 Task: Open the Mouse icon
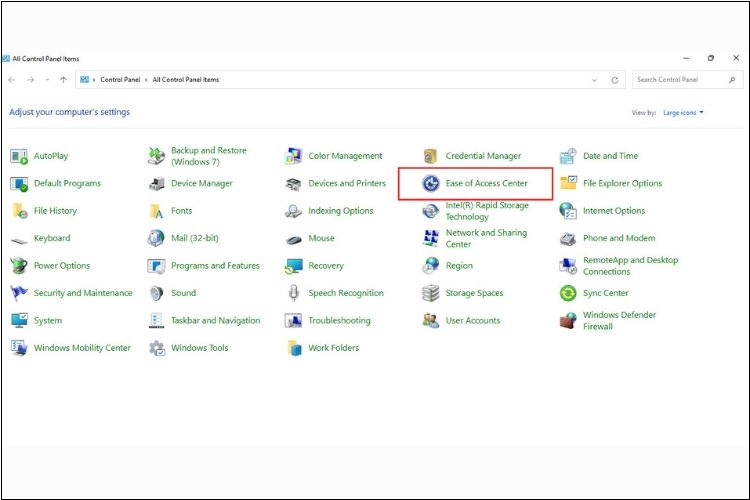click(x=294, y=240)
